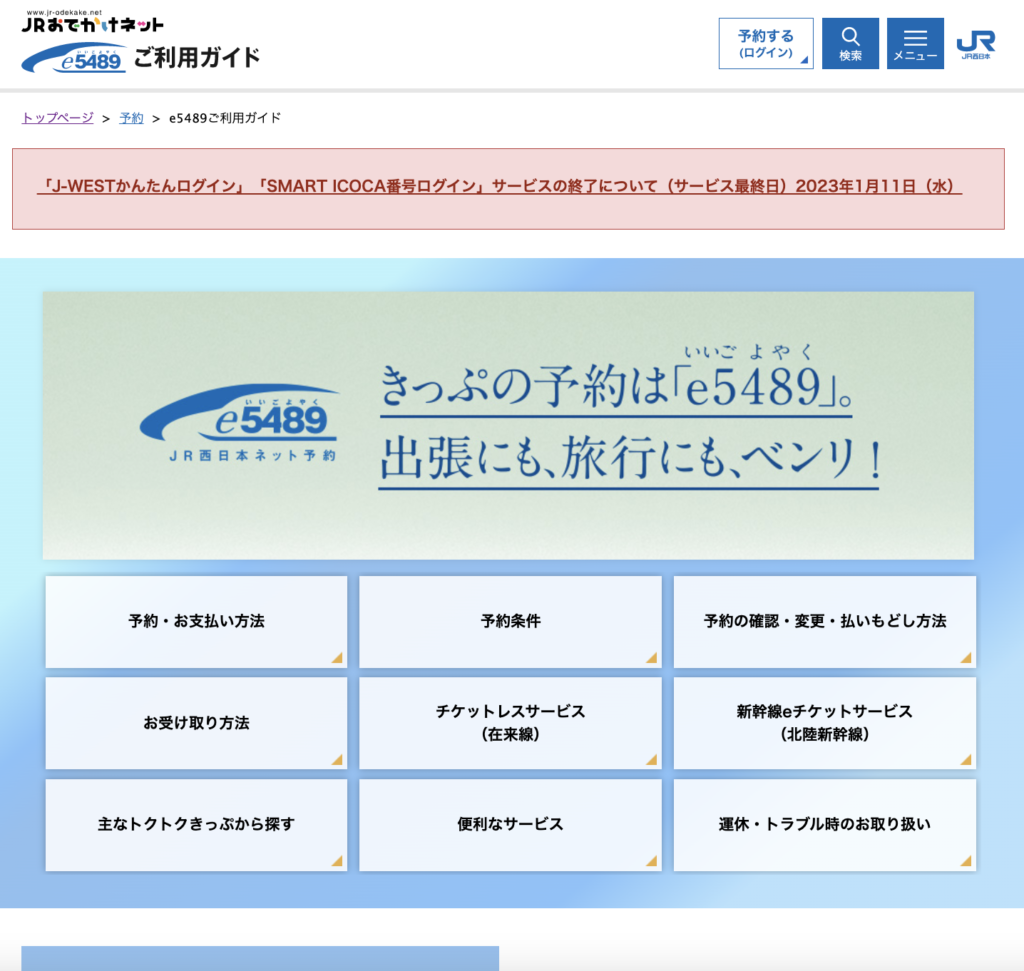The height and width of the screenshot is (971, 1024).
Task: Click the JR West logo
Action: coord(976,44)
